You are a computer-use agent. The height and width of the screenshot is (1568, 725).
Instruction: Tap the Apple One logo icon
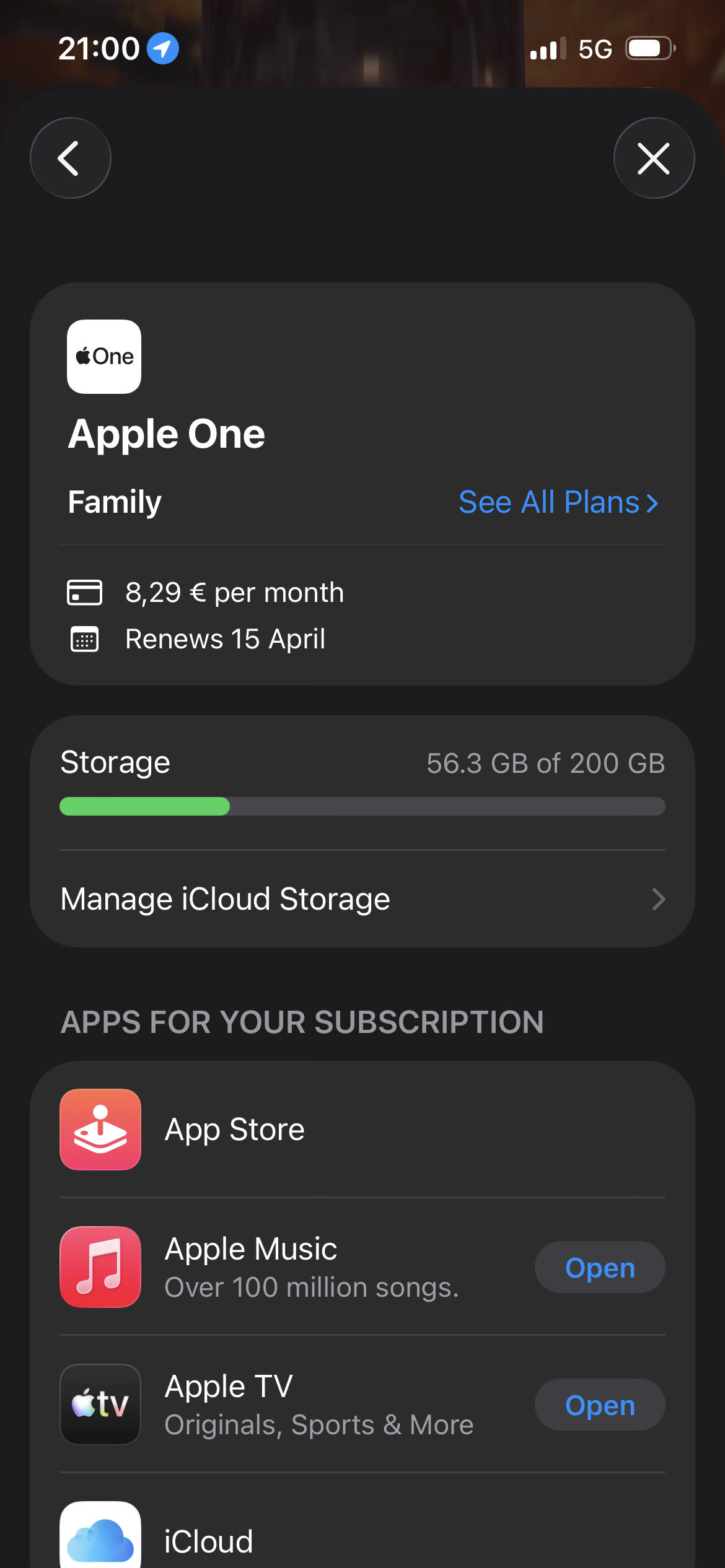104,357
